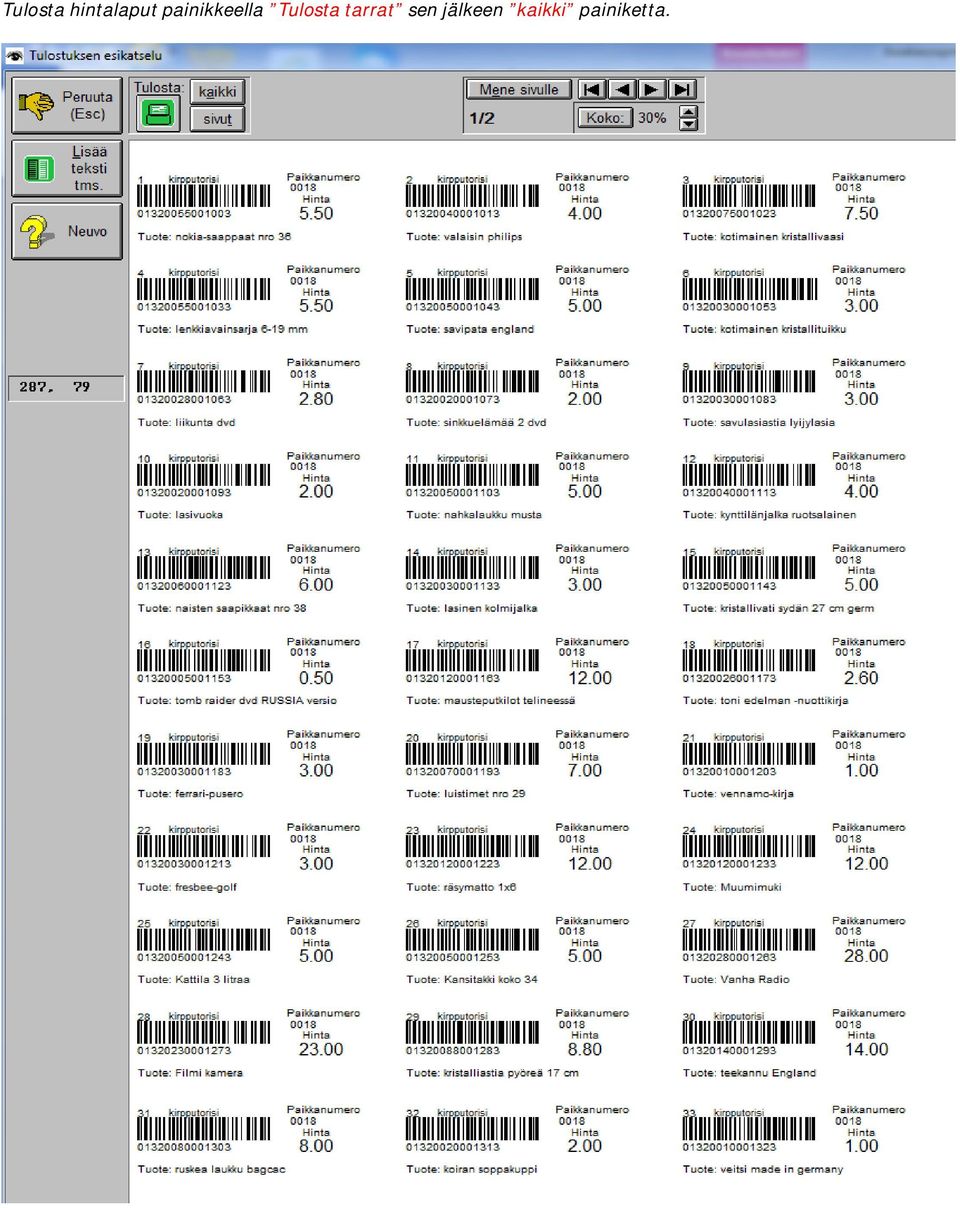Viewport: 960px width, 1208px height.
Task: Click the text 'Tuote: Kansitakki koko 34'
Action: pos(472,979)
